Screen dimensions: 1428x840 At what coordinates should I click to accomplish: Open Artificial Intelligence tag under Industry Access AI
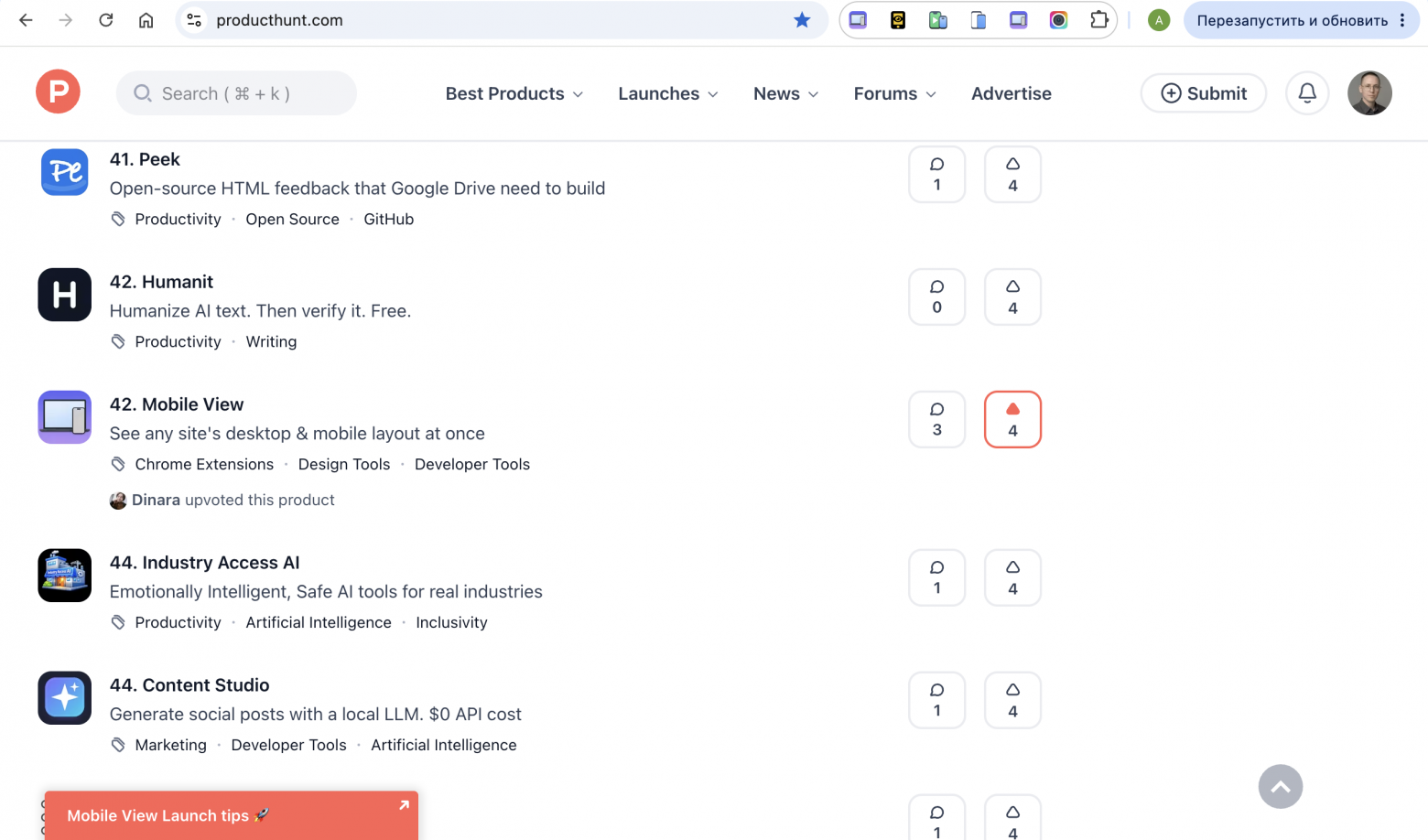tap(319, 622)
